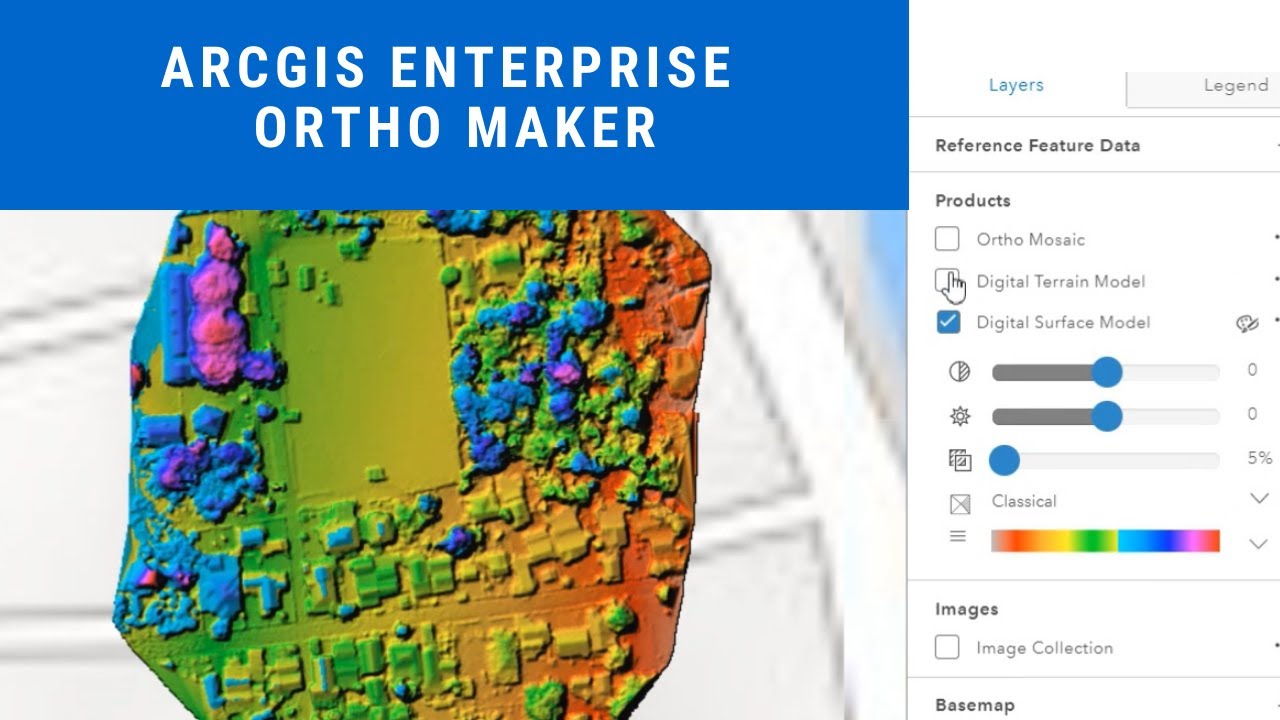Click the ArcGIS Enterprise Ortho Maker title

(447, 98)
